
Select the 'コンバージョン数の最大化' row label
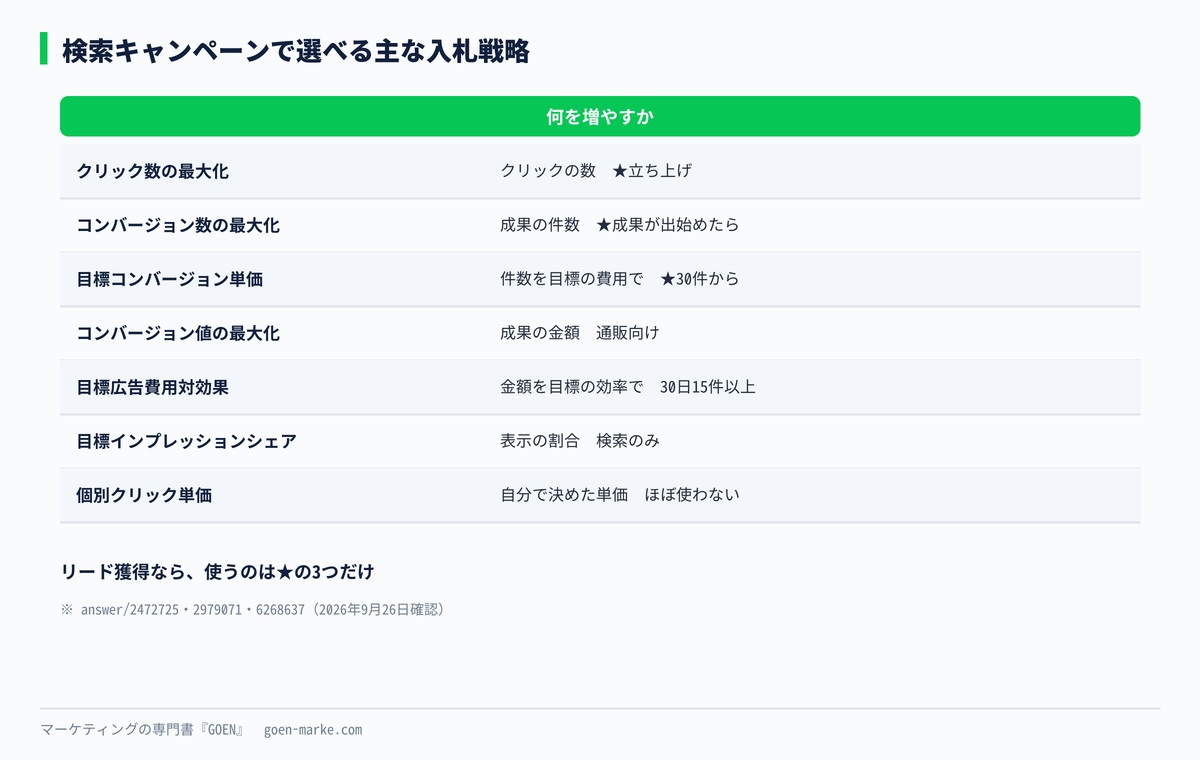(178, 225)
